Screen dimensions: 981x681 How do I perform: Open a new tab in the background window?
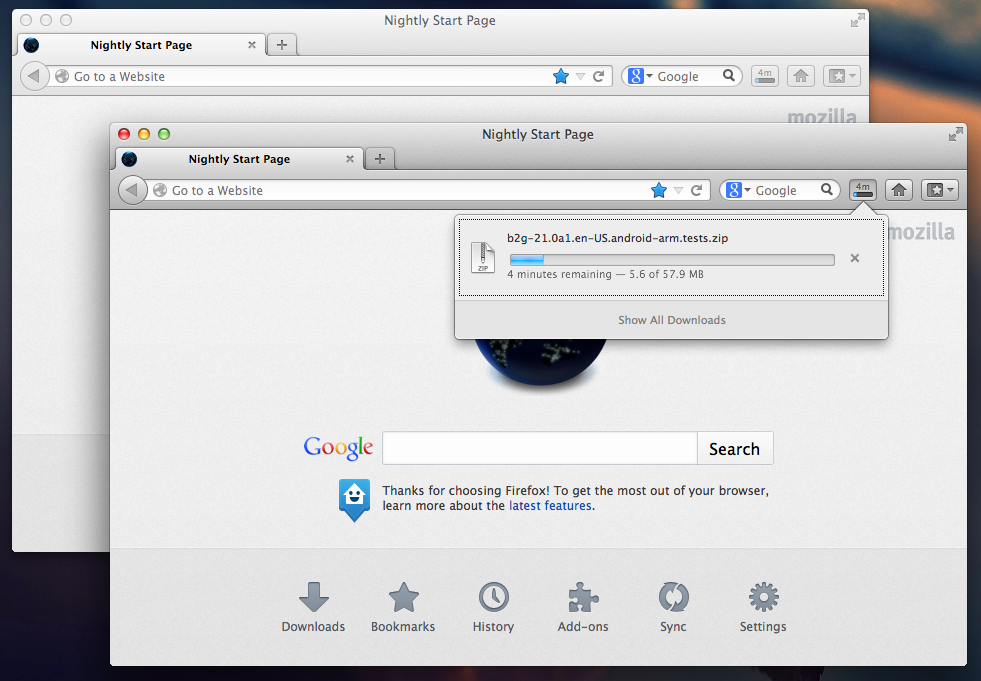tap(282, 45)
